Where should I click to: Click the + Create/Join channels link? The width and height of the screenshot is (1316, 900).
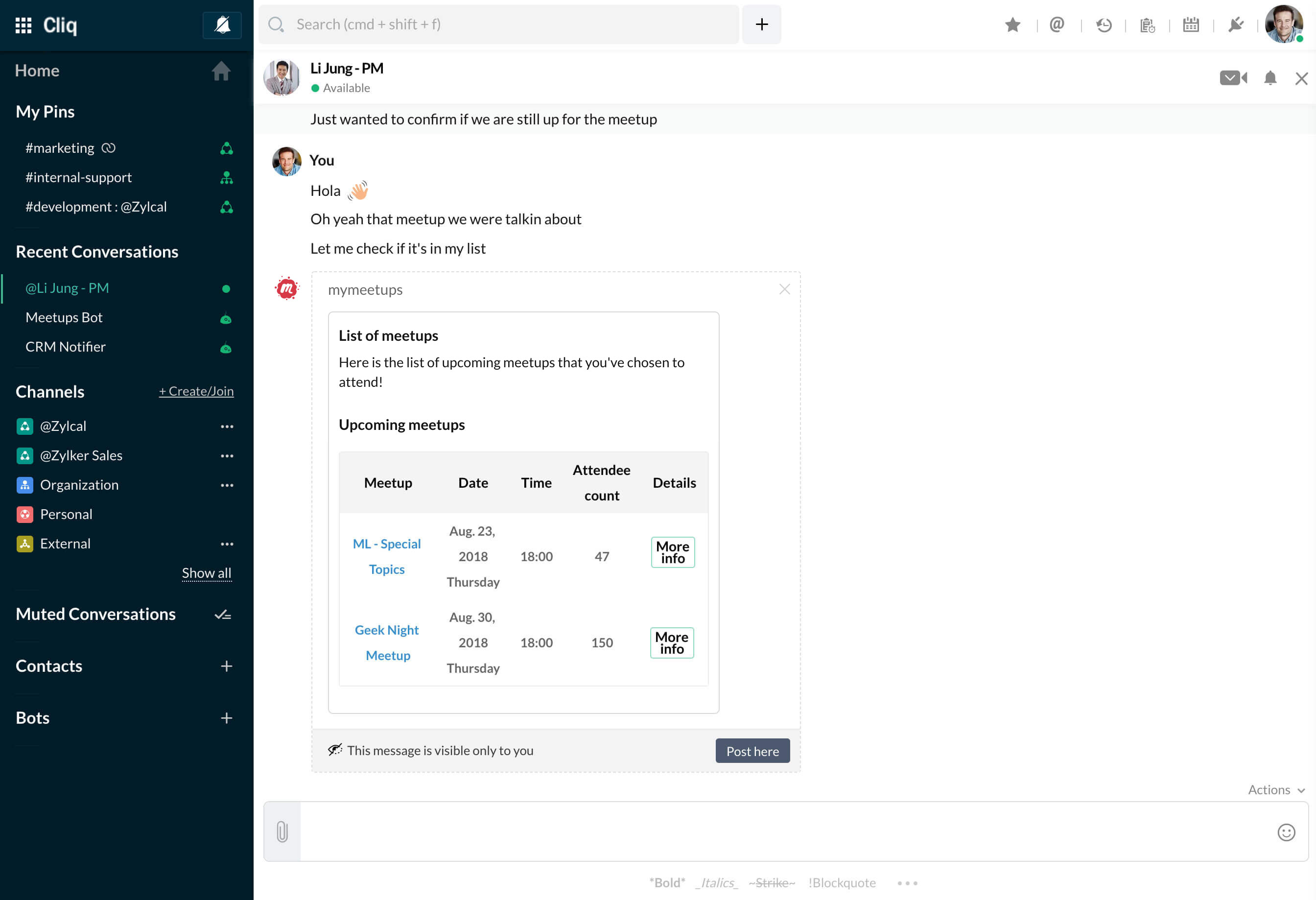196,391
